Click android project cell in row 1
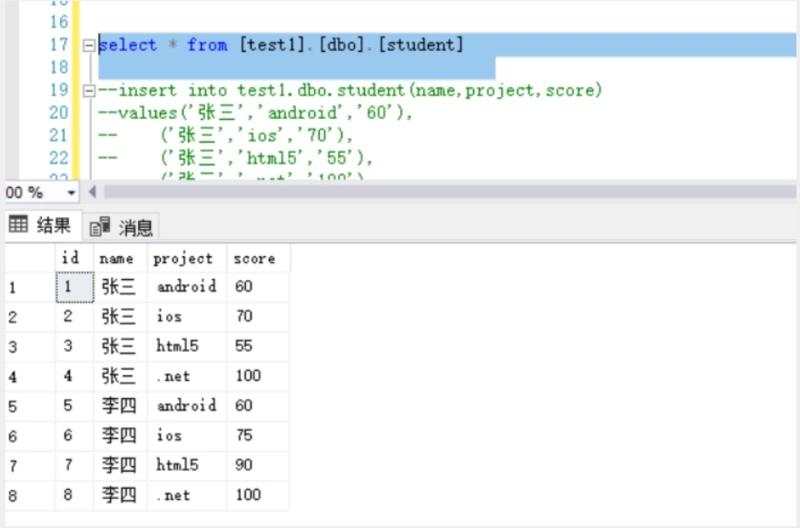The width and height of the screenshot is (800, 528). pos(187,287)
